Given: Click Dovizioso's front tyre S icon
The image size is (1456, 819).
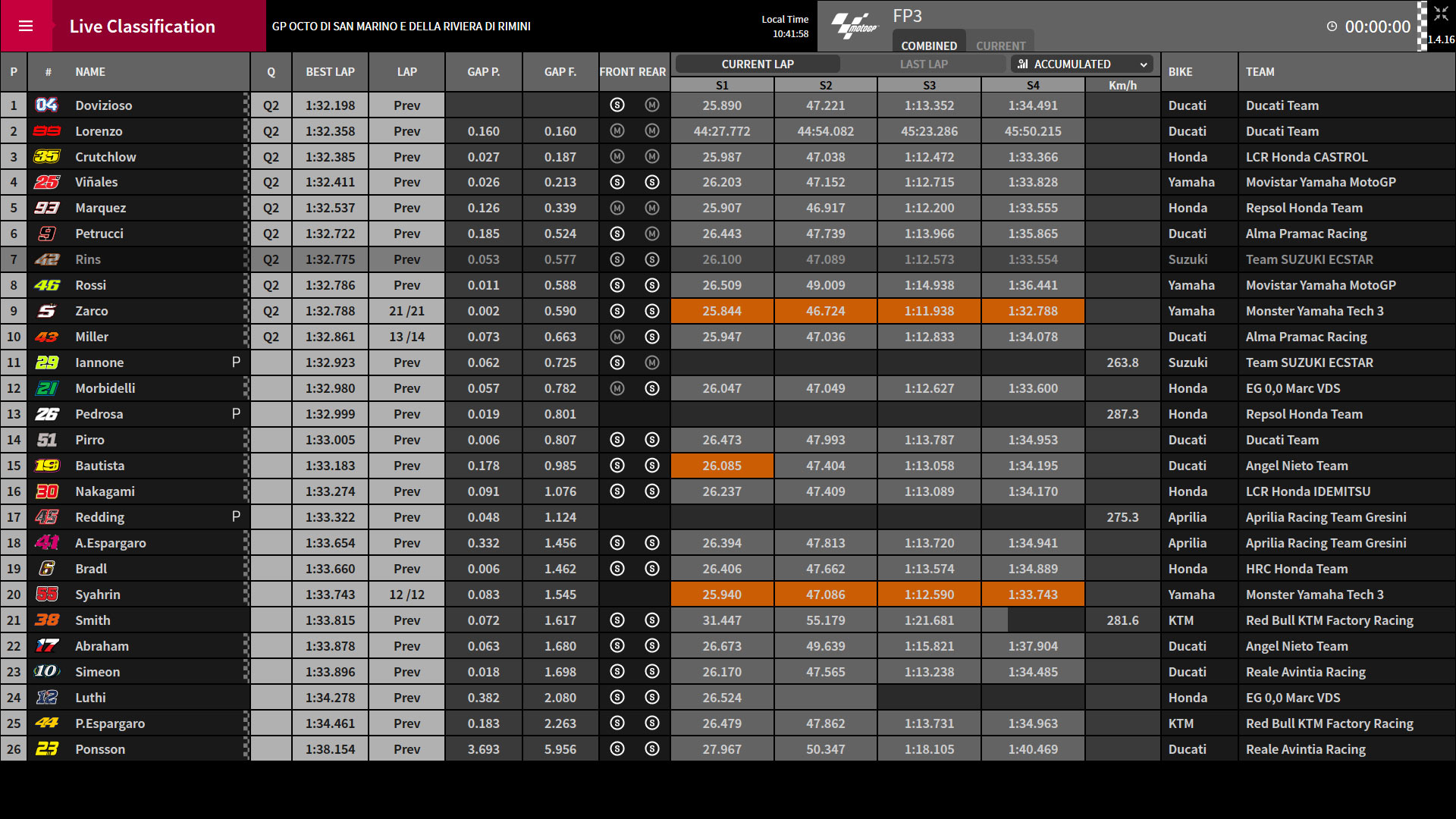Looking at the screenshot, I should point(617,105).
